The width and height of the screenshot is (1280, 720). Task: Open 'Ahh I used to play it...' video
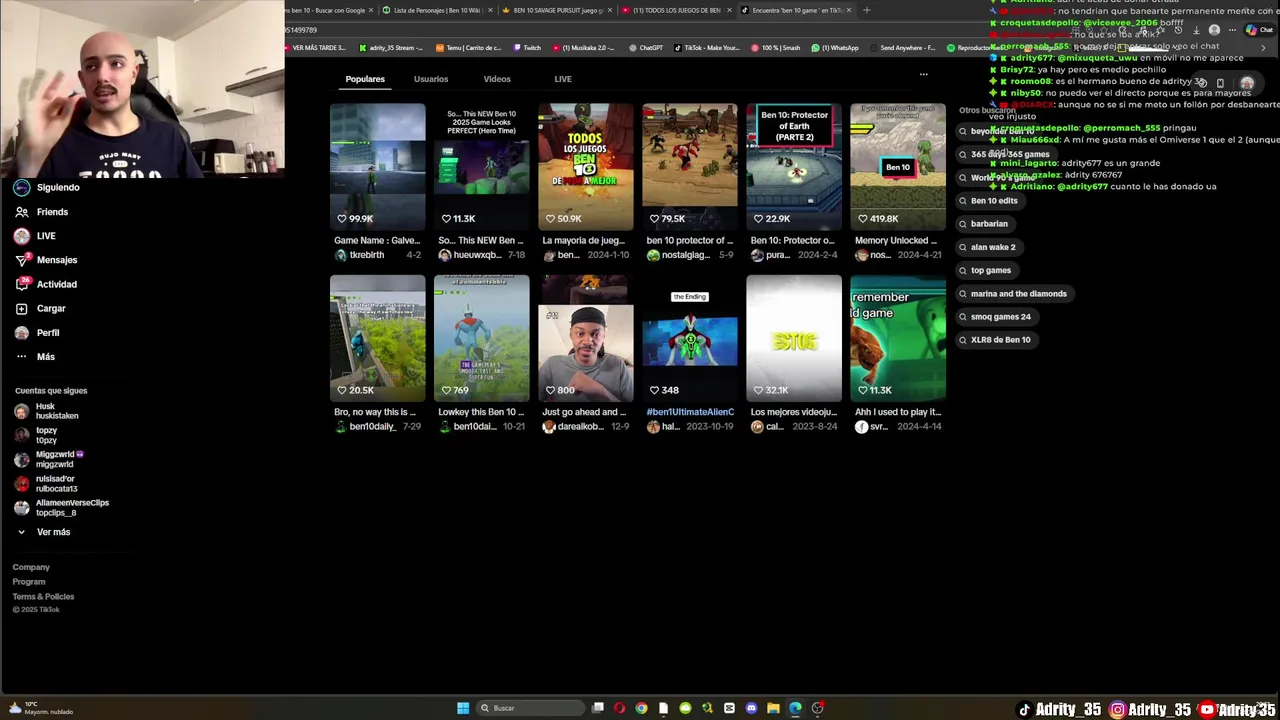coord(898,339)
